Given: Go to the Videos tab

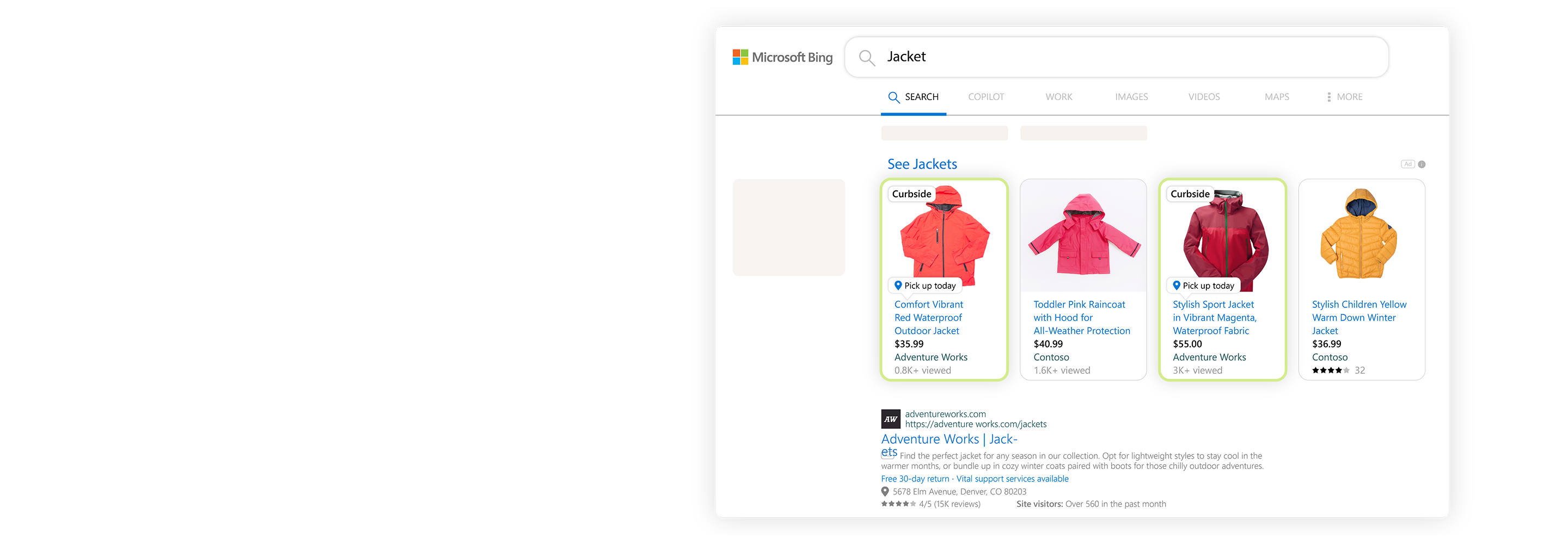Looking at the screenshot, I should 1203,97.
